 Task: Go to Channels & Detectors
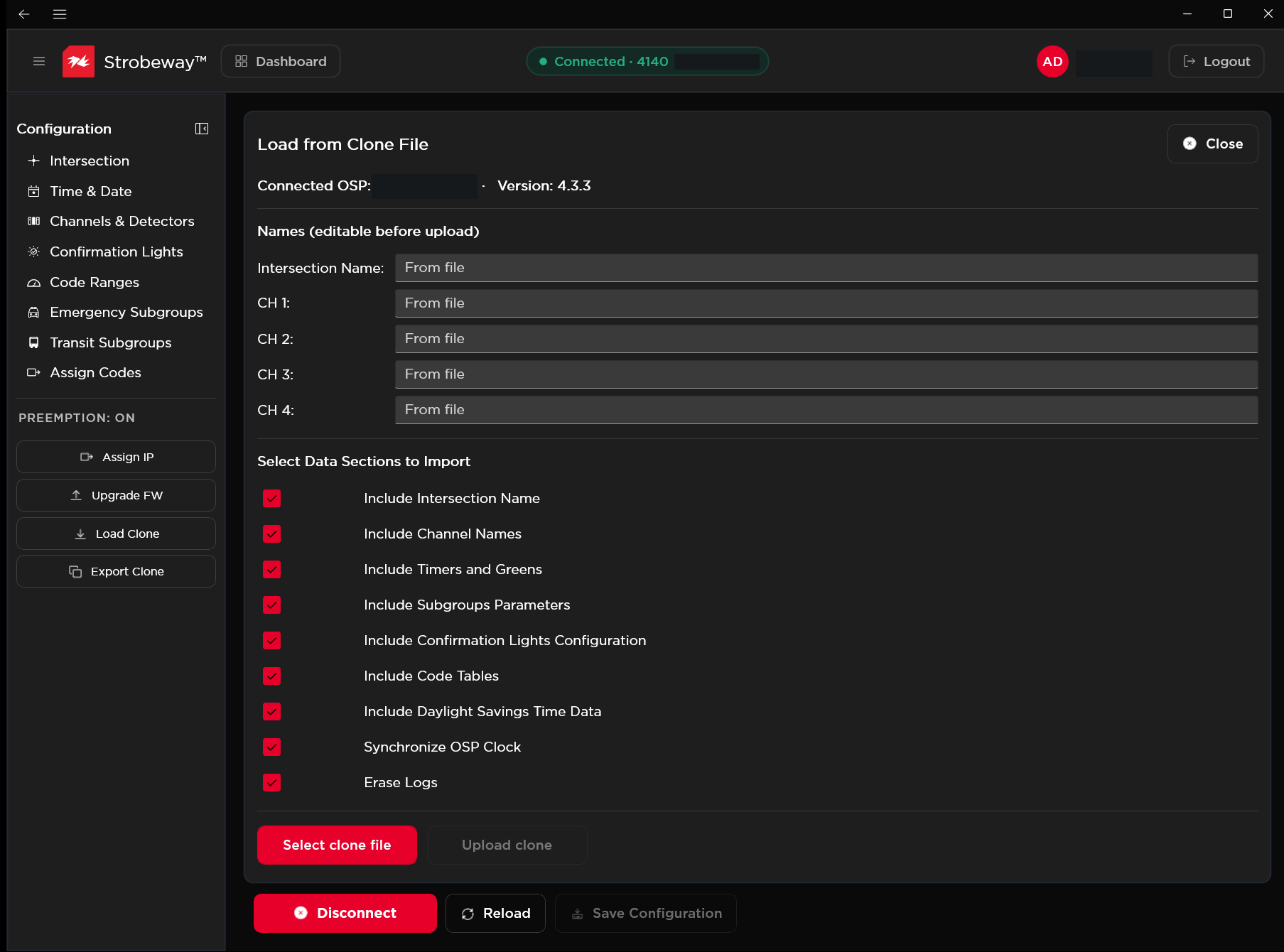122,221
